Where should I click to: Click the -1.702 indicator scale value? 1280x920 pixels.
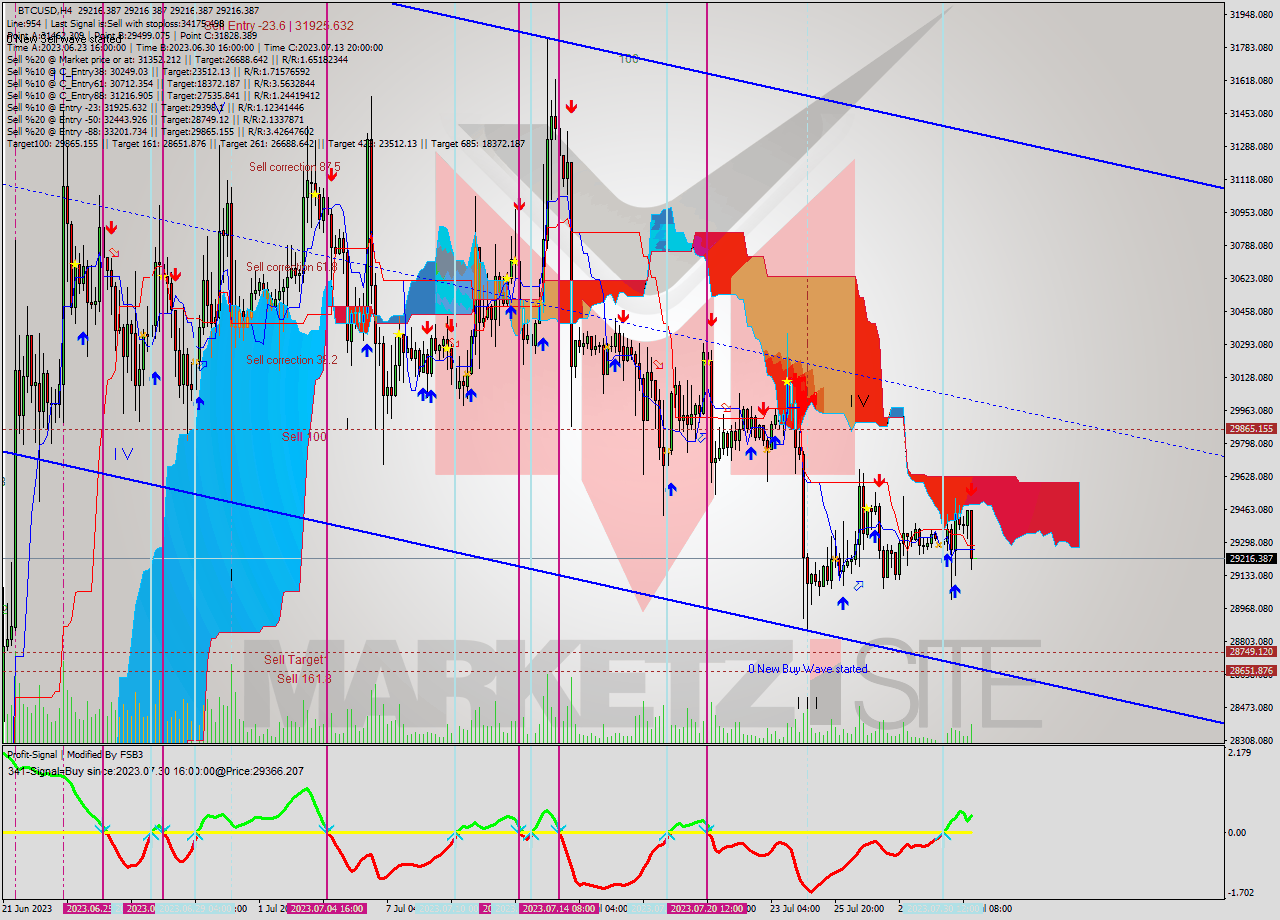[1242, 893]
